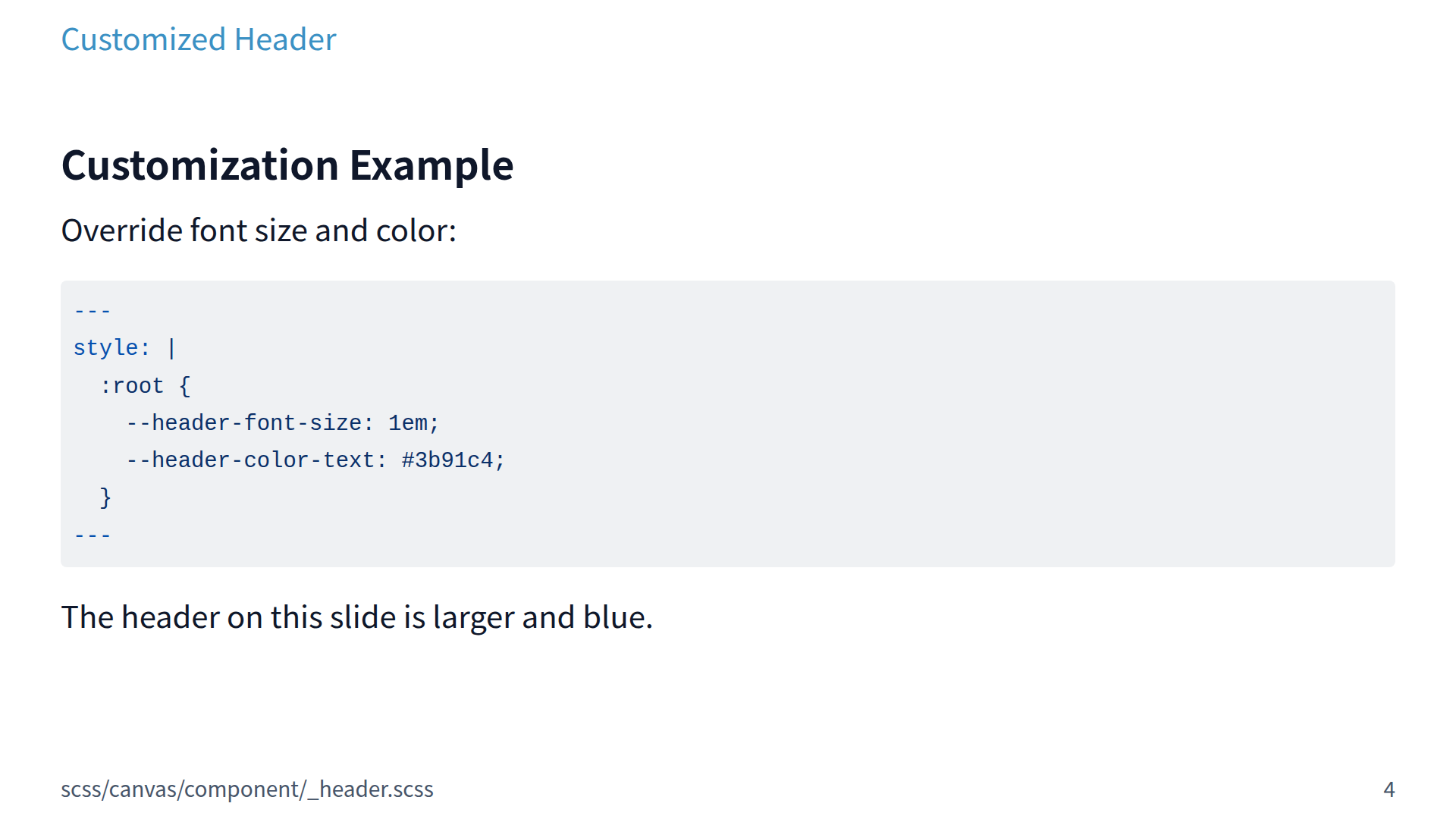Click the "1em" value in the code
The height and width of the screenshot is (819, 1456).
[408, 423]
